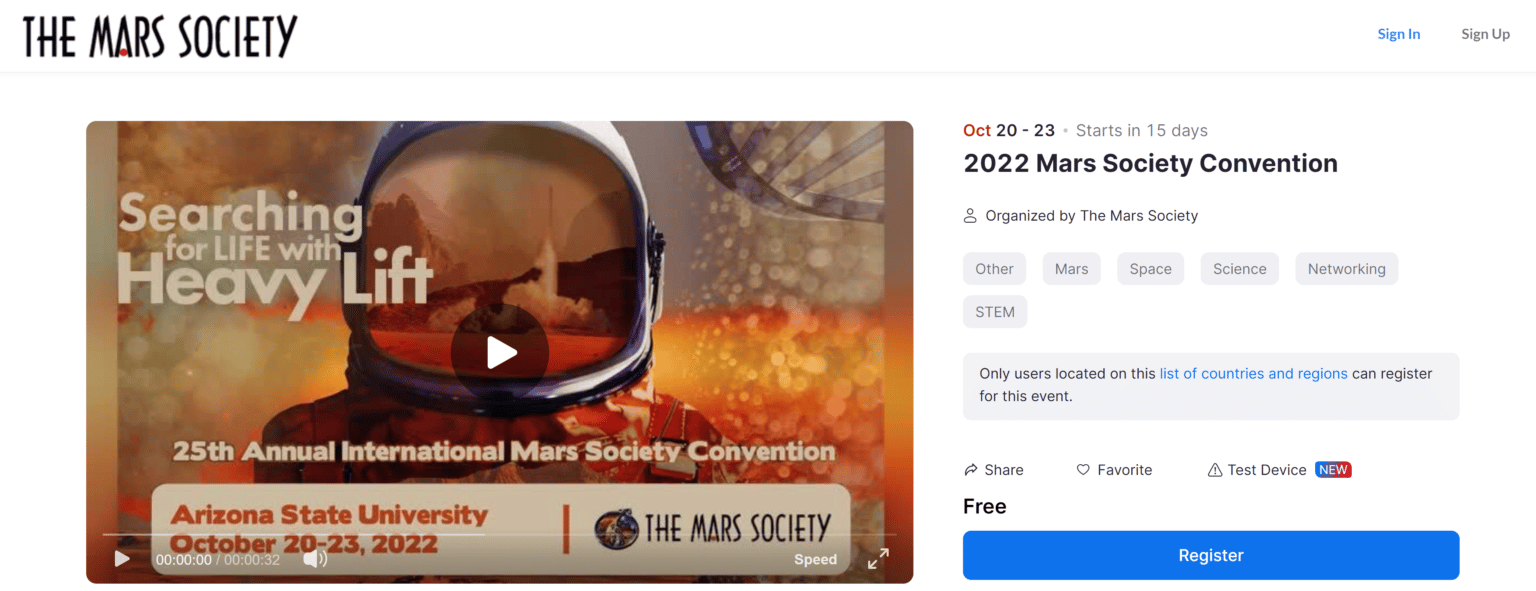Register for the Mars Society Convention
The width and height of the screenshot is (1536, 591).
click(x=1210, y=555)
